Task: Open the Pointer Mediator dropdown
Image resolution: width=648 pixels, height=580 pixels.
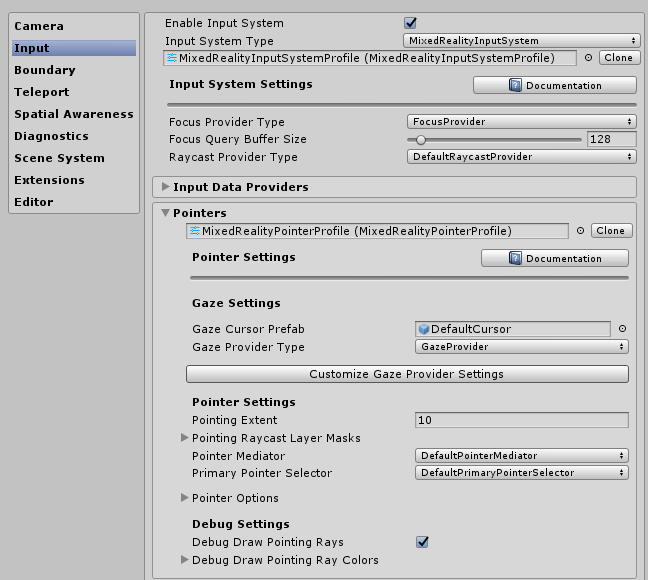Action: pos(522,456)
